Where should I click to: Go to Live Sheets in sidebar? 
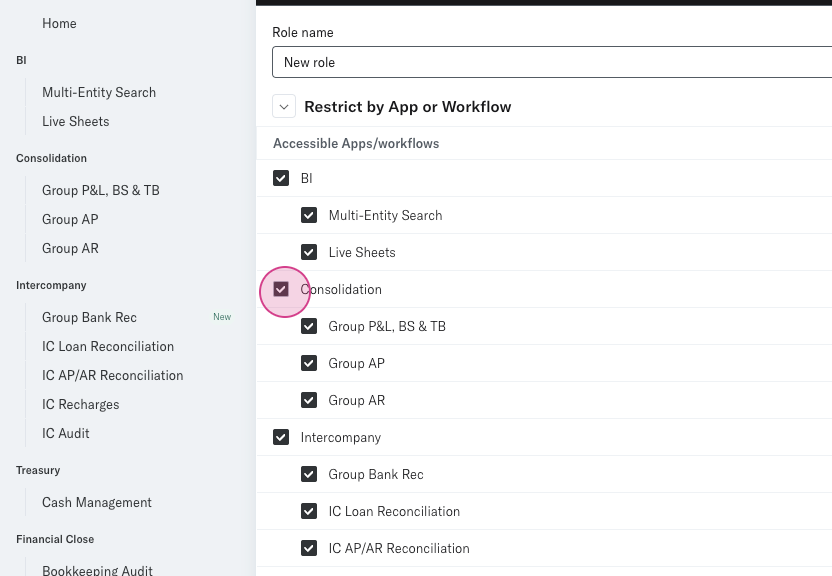tap(76, 121)
